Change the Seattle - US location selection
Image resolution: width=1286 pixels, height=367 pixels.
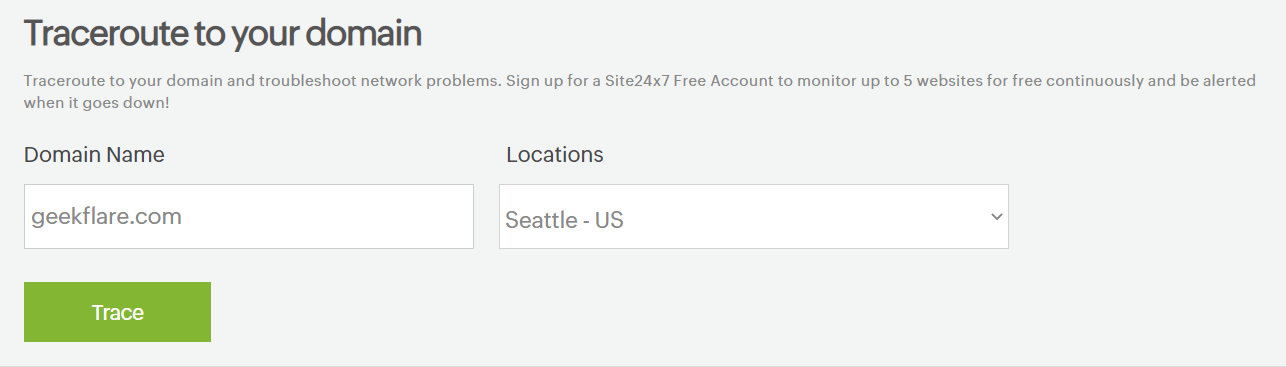click(x=754, y=216)
